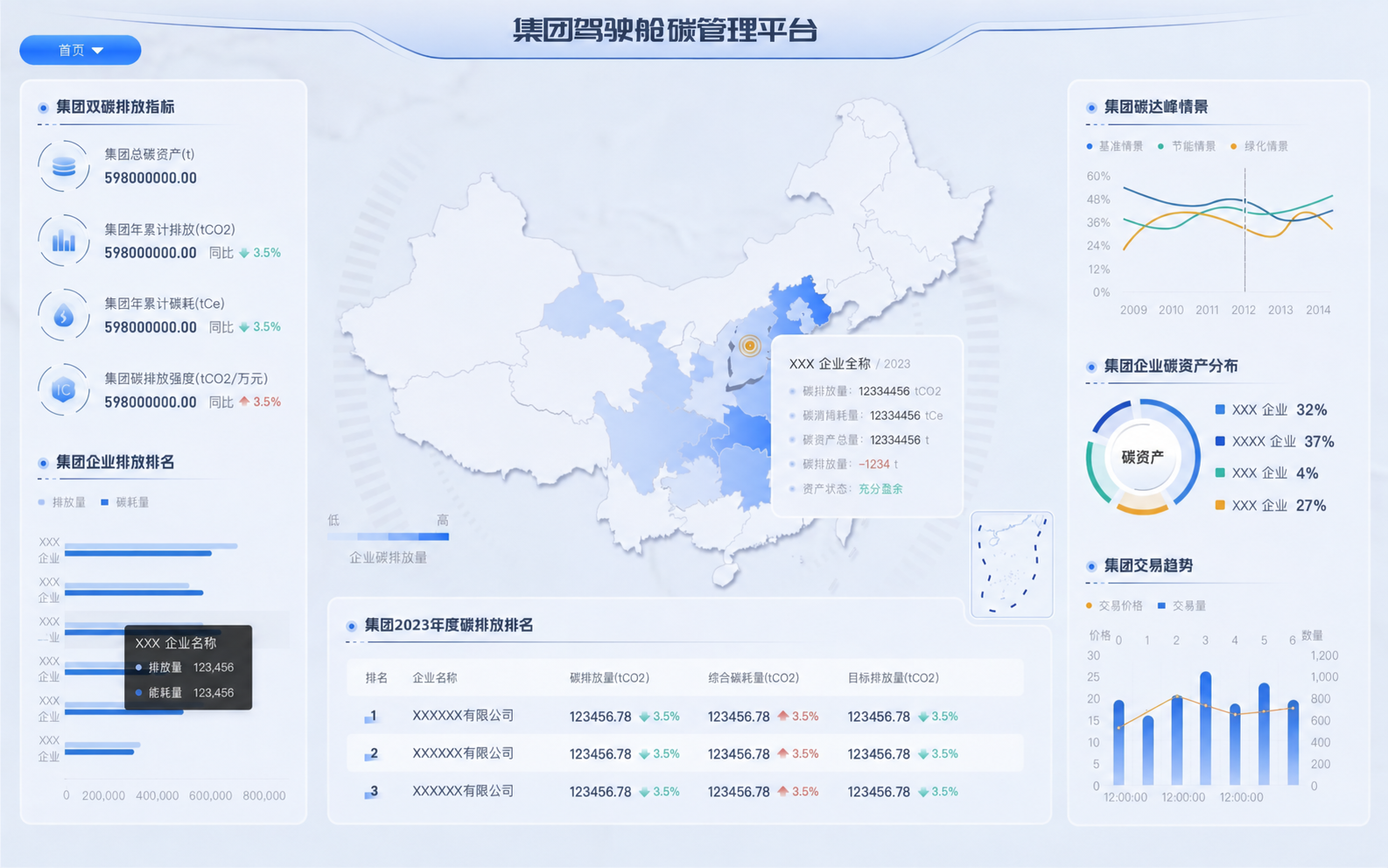Click the orange location marker on map
The height and width of the screenshot is (868, 1388).
(750, 346)
